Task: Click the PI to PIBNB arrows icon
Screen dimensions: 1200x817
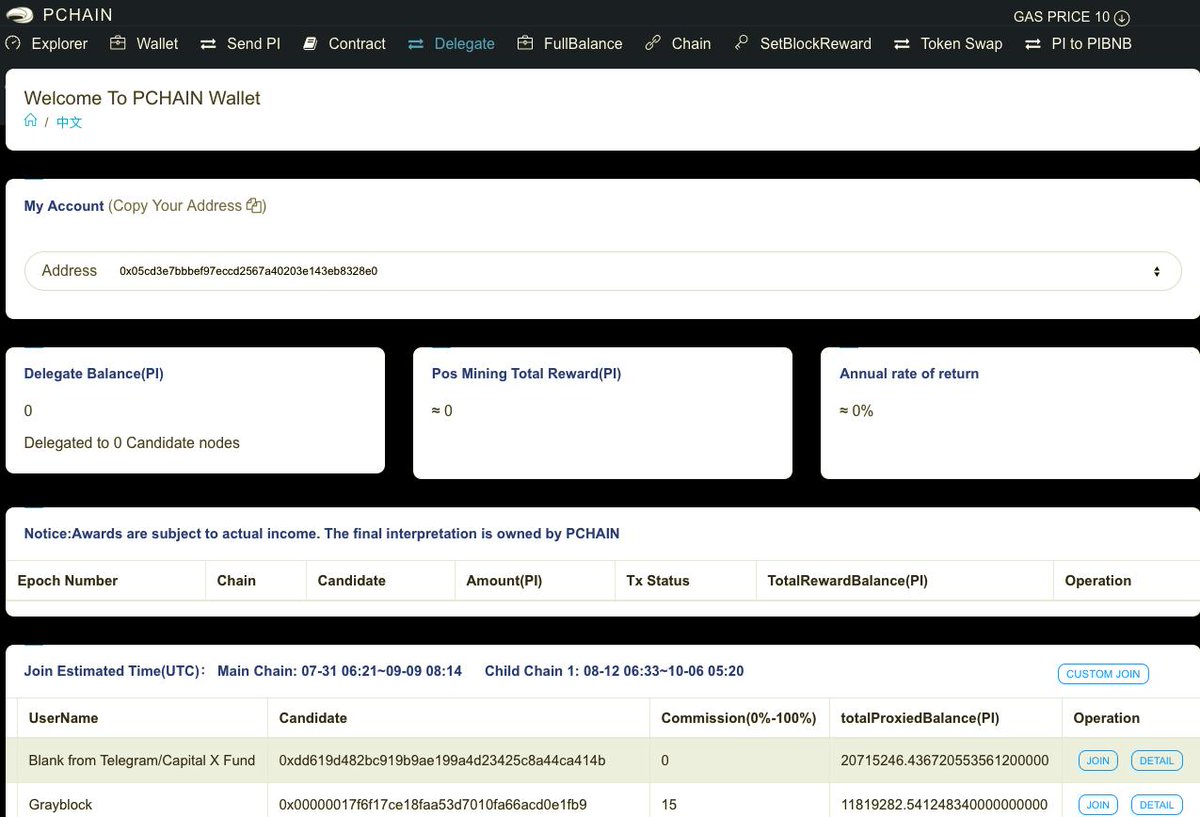Action: 1033,44
